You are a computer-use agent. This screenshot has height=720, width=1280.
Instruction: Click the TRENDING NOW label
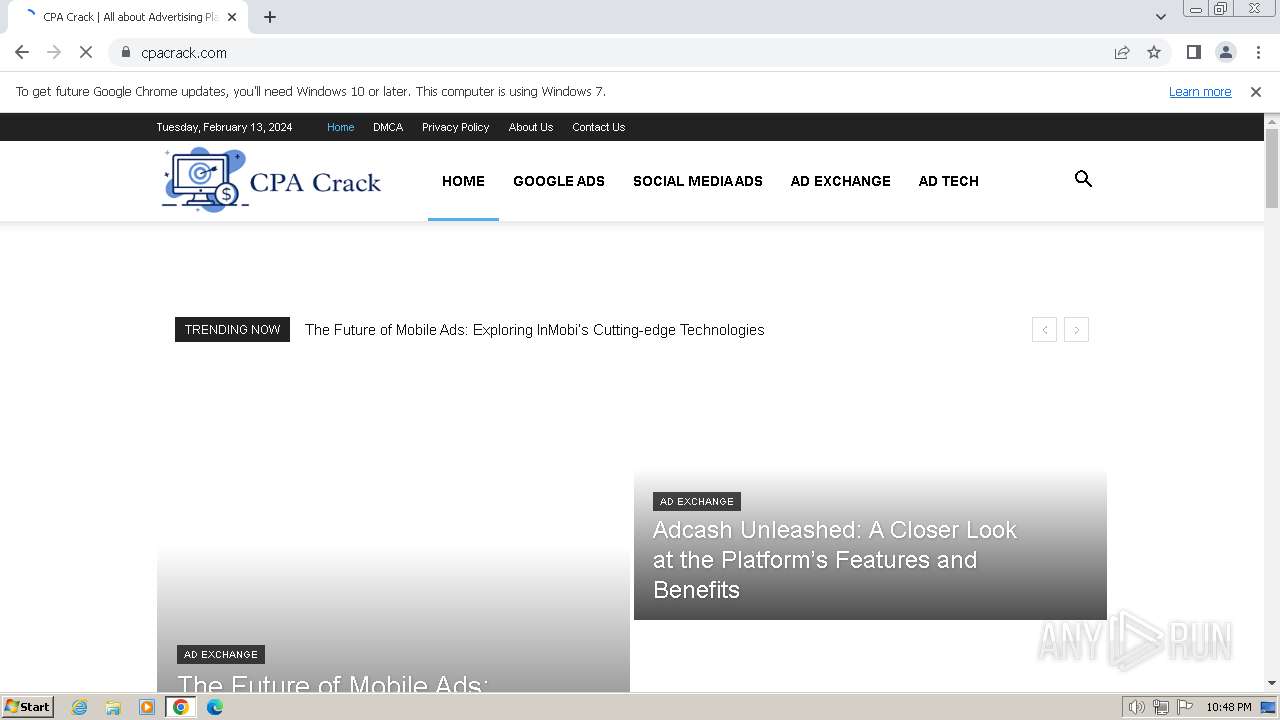[232, 329]
